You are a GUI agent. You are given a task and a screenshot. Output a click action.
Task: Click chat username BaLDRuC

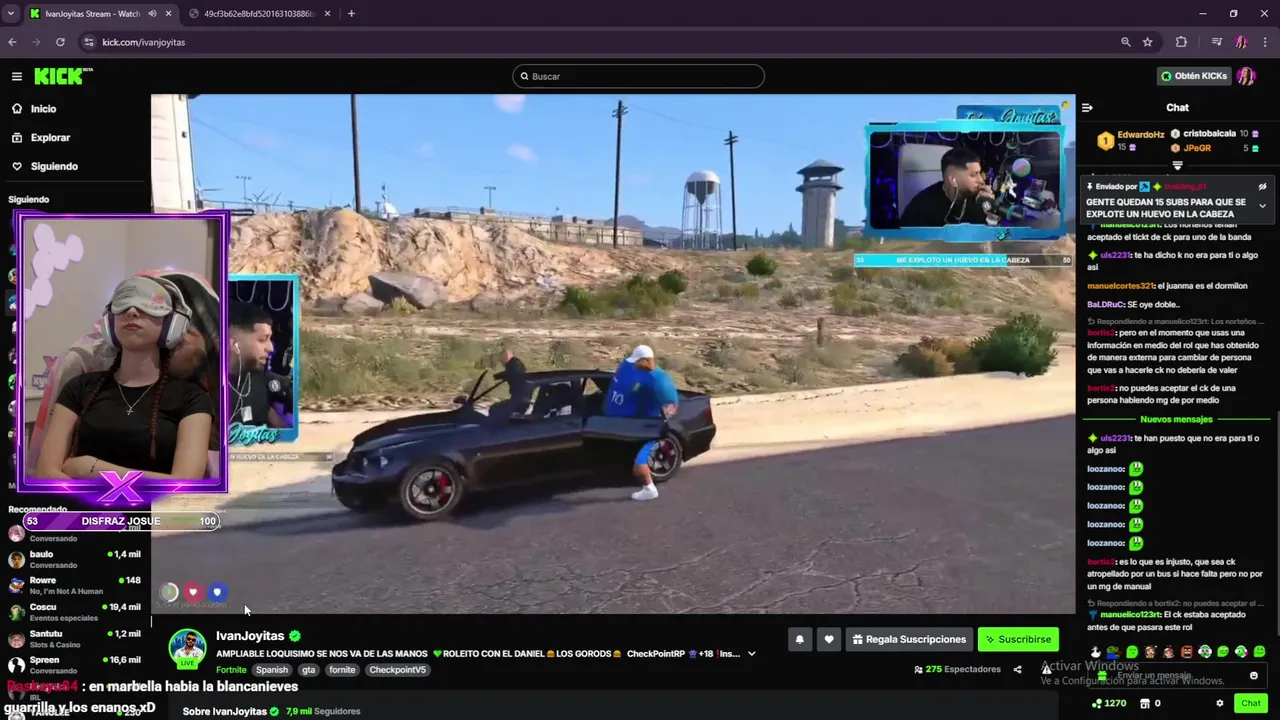[1105, 304]
